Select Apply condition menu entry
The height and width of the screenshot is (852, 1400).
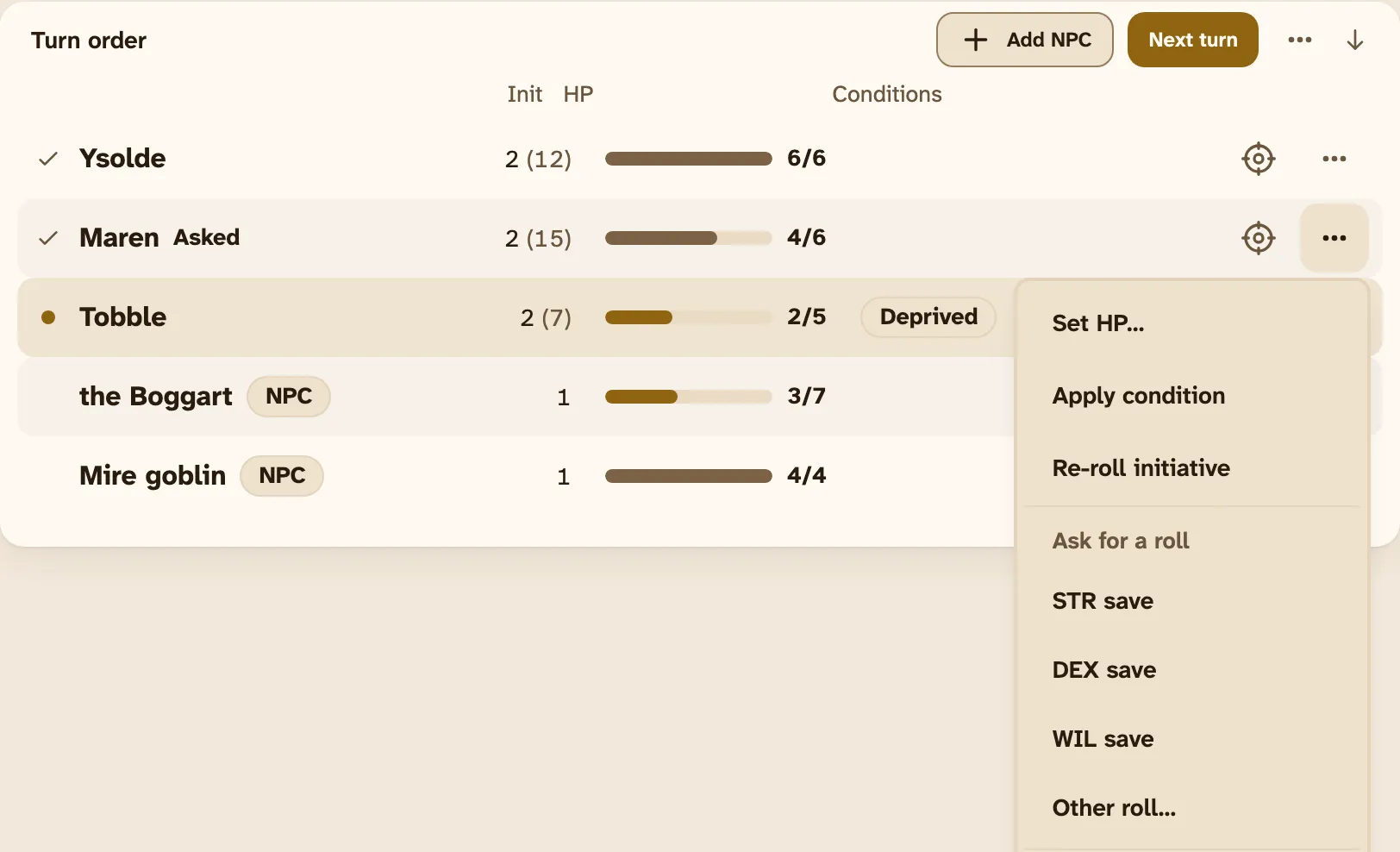point(1192,396)
